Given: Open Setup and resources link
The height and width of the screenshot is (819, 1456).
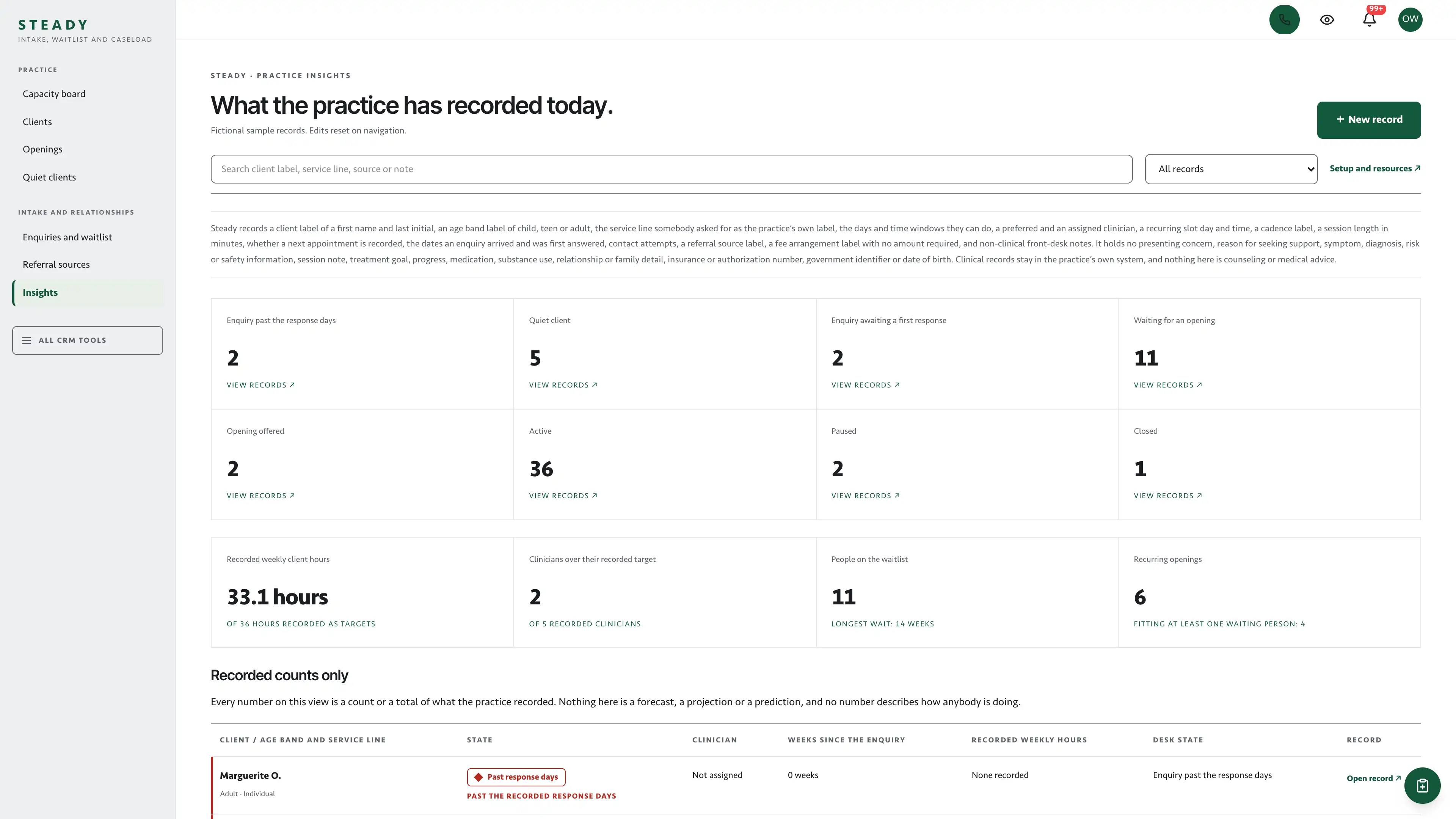Looking at the screenshot, I should (x=1374, y=168).
